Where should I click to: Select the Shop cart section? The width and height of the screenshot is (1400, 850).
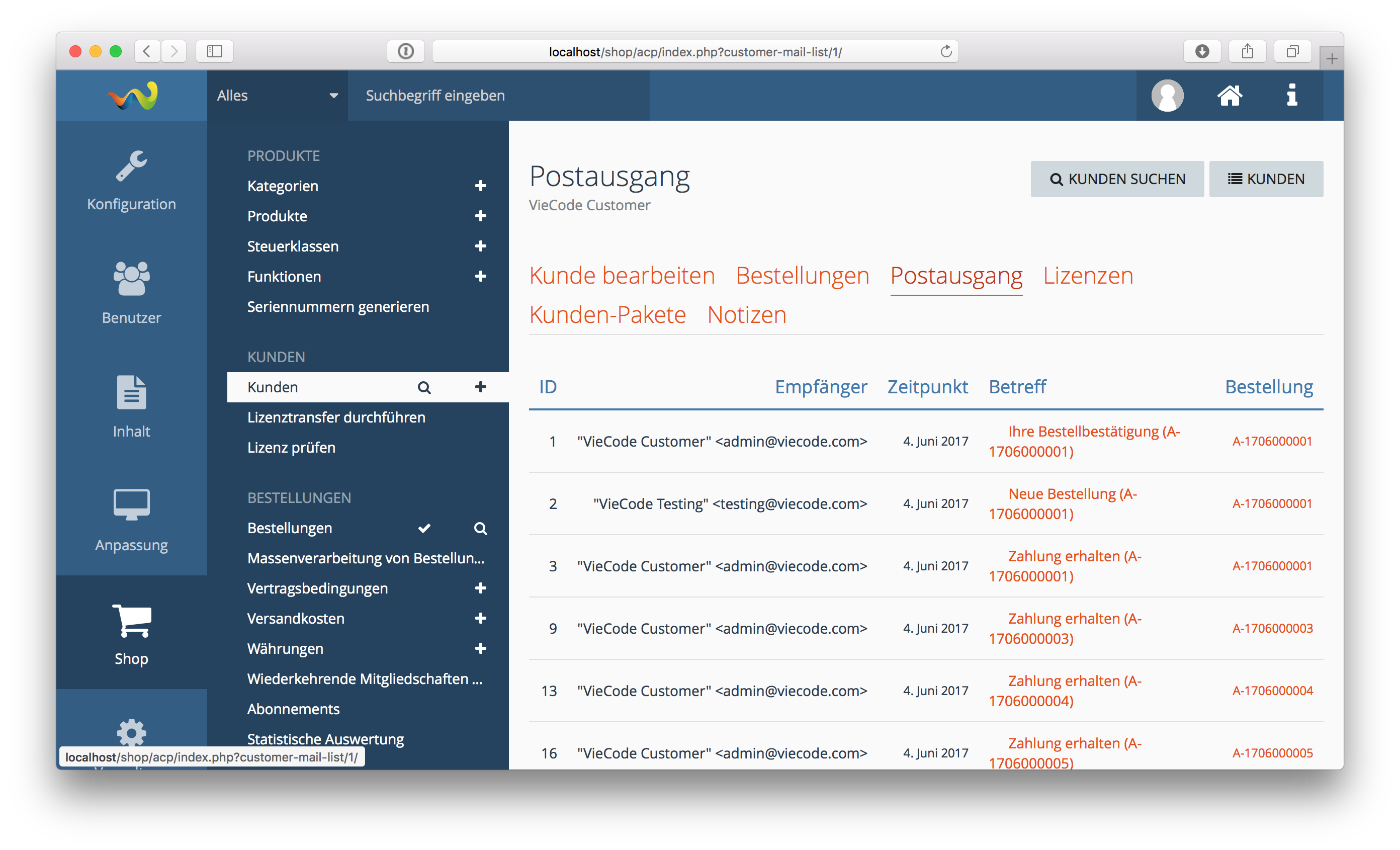(131, 634)
